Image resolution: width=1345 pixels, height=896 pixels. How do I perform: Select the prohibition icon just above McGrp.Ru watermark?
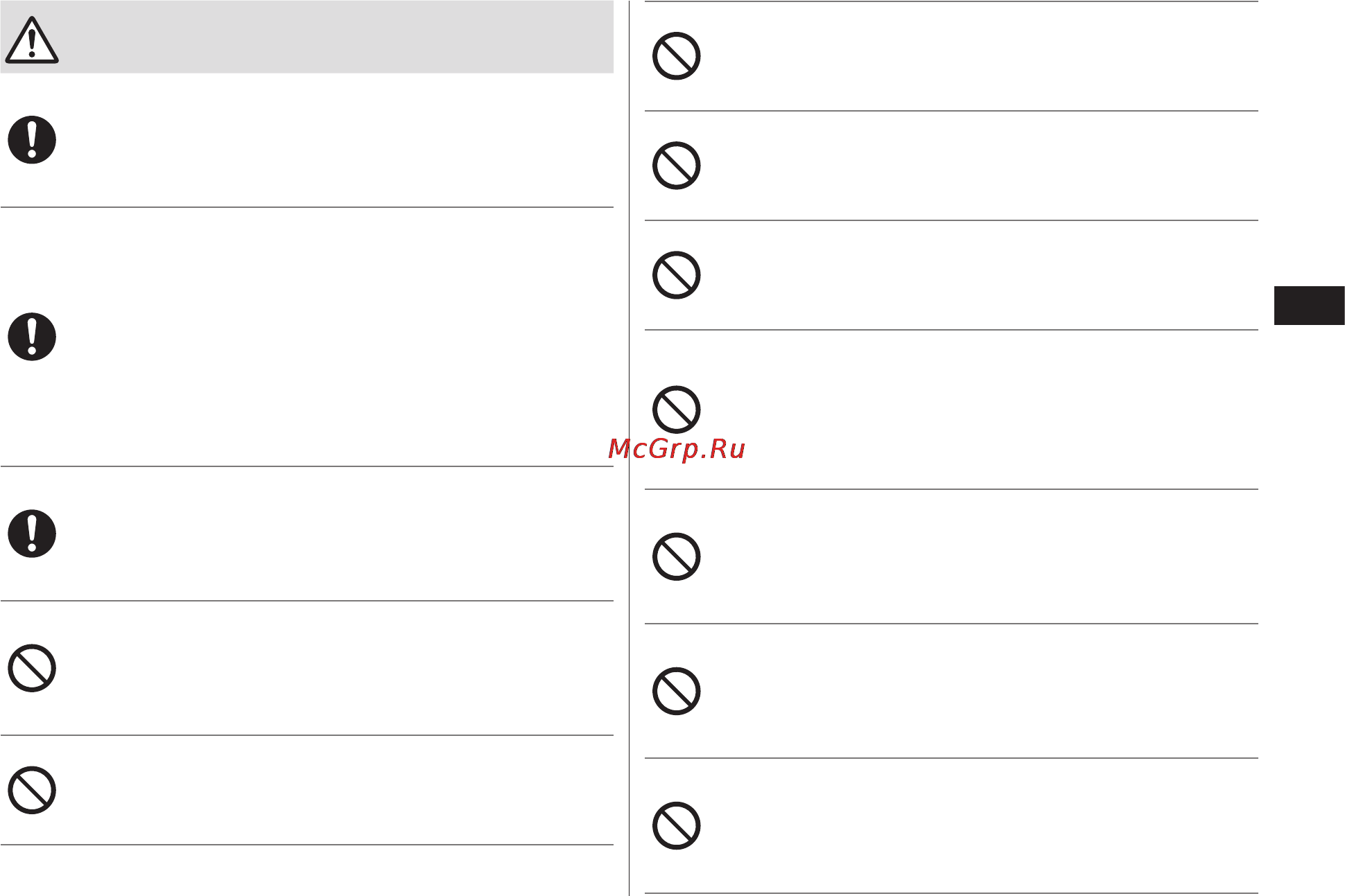click(x=677, y=410)
